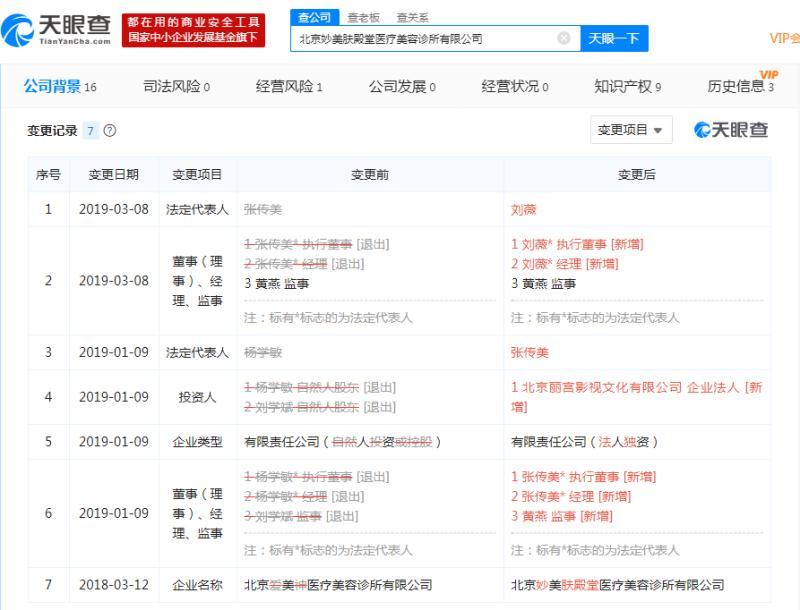This screenshot has height=610, width=800.
Task: Click the 天眼一下 search button
Action: pyautogui.click(x=614, y=38)
